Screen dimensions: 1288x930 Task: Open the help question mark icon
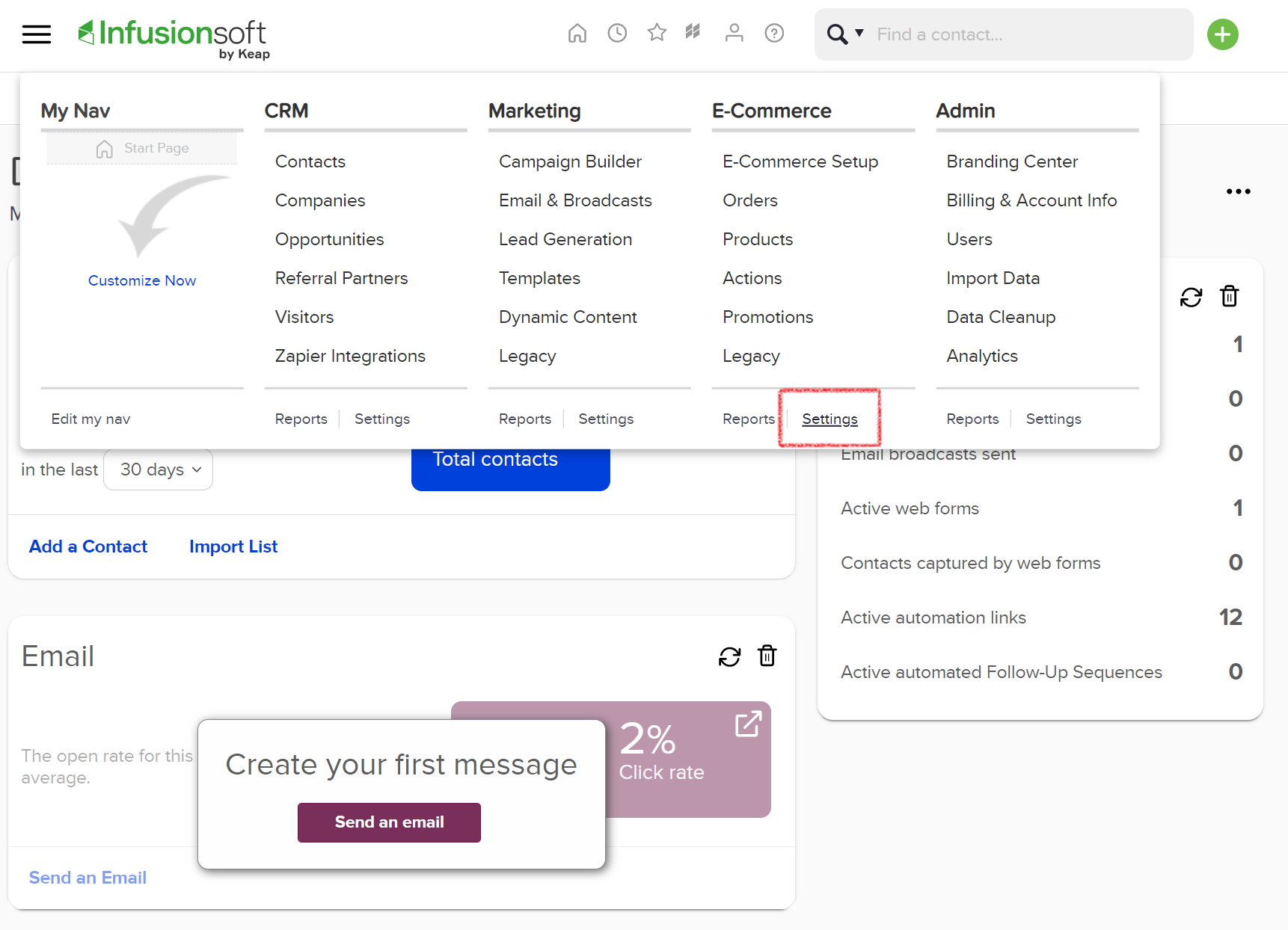[774, 33]
